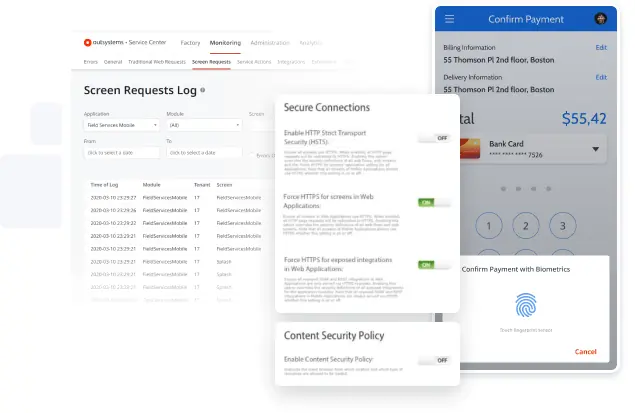Open the Analytics tab

(310, 43)
